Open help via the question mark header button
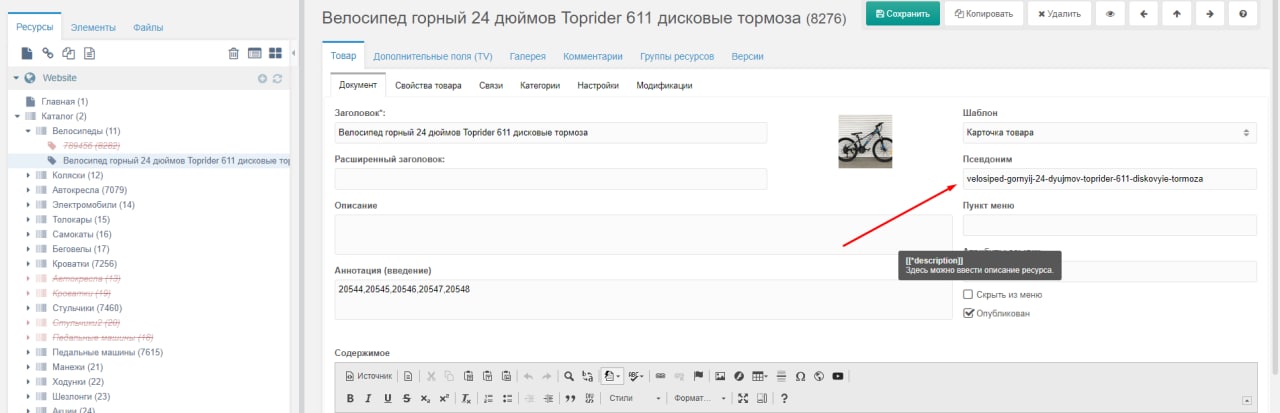1280x413 pixels. 1242,14
